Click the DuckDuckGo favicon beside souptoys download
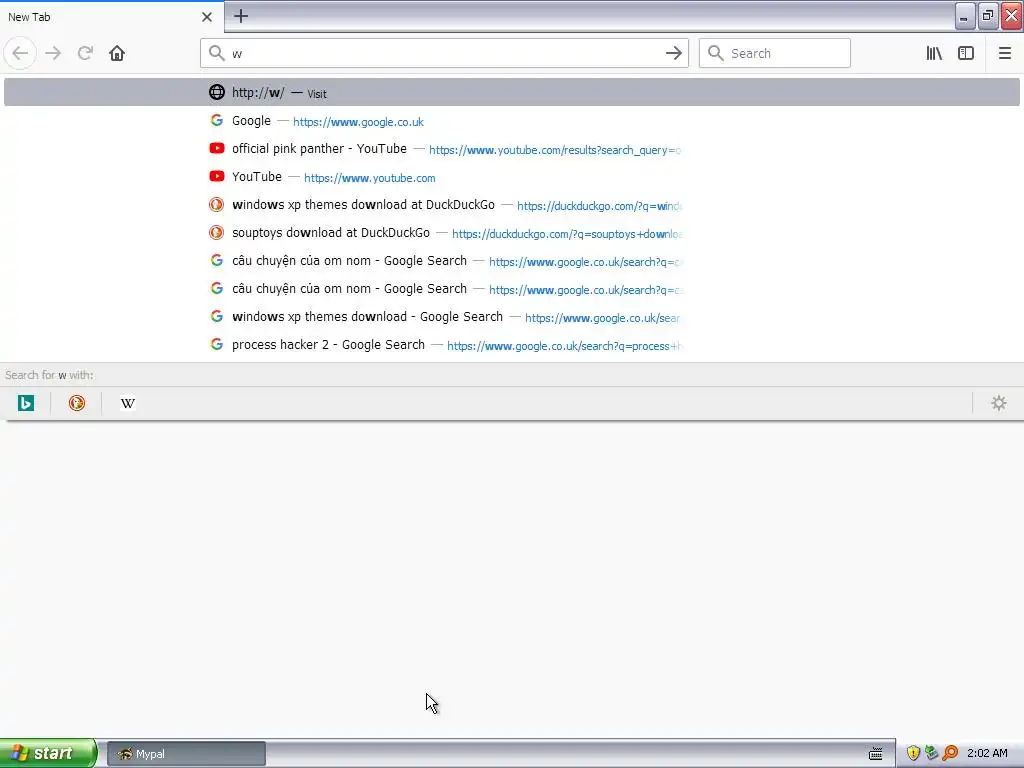 216,232
